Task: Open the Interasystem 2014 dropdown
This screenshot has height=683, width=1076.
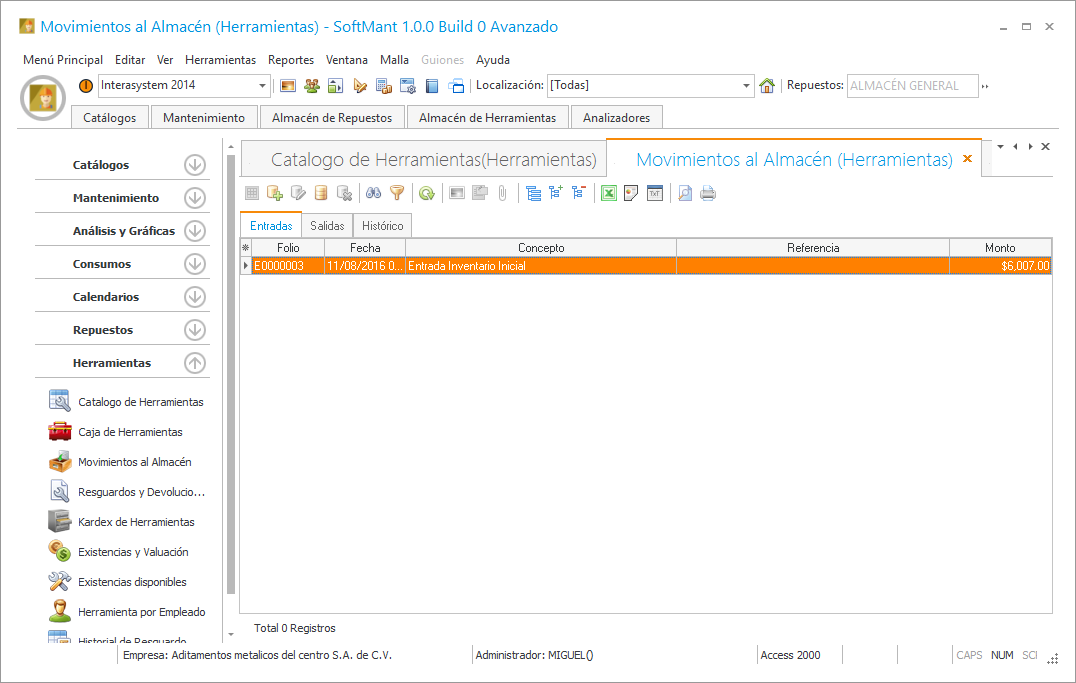Action: [263, 86]
